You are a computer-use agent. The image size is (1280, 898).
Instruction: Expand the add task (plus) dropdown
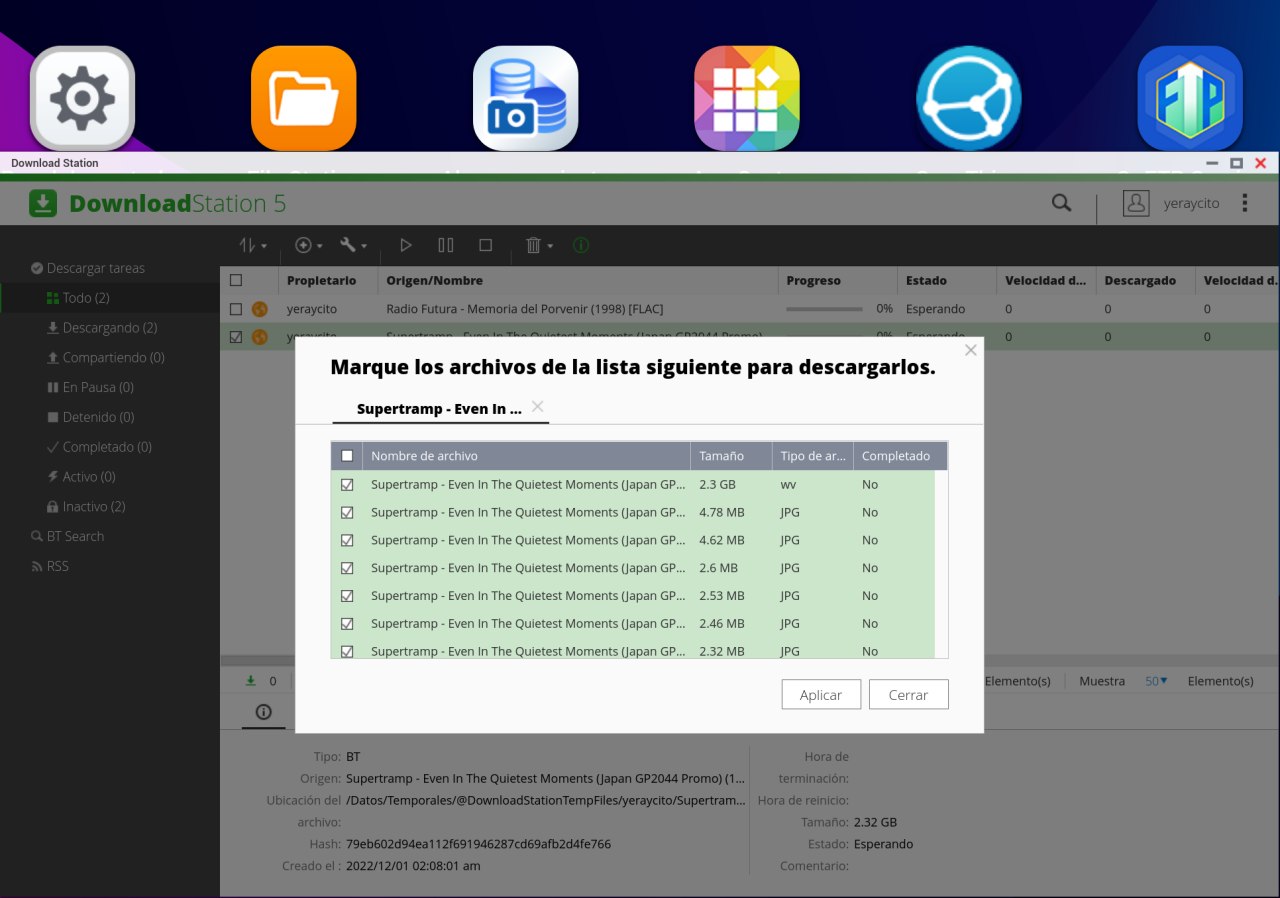click(x=308, y=245)
